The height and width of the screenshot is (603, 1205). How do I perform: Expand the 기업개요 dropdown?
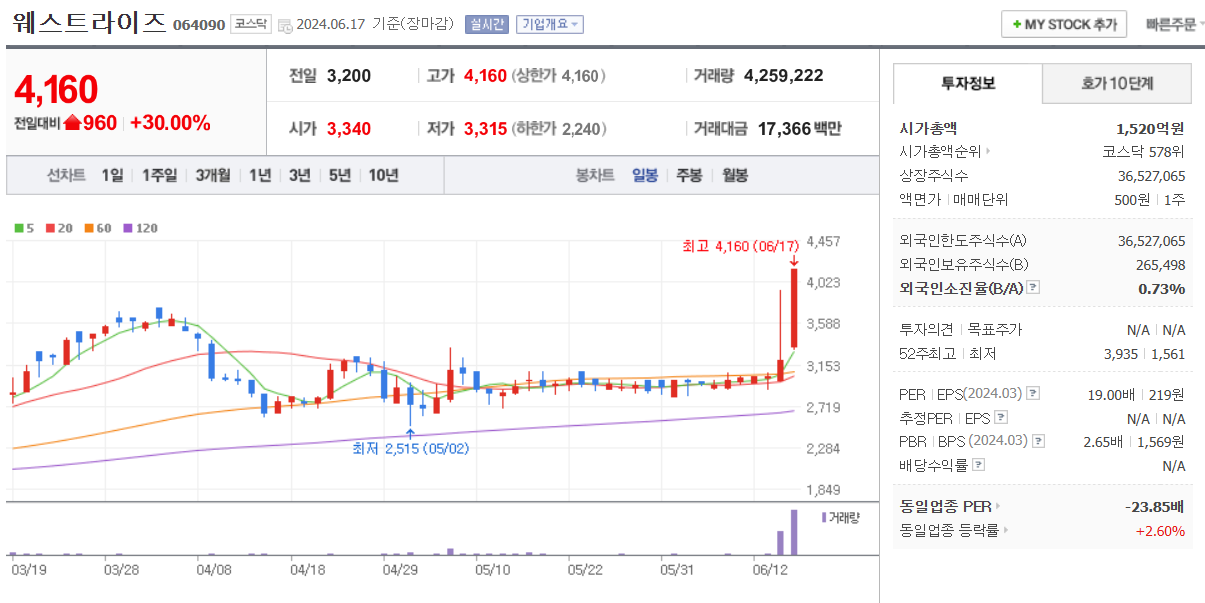tap(550, 25)
